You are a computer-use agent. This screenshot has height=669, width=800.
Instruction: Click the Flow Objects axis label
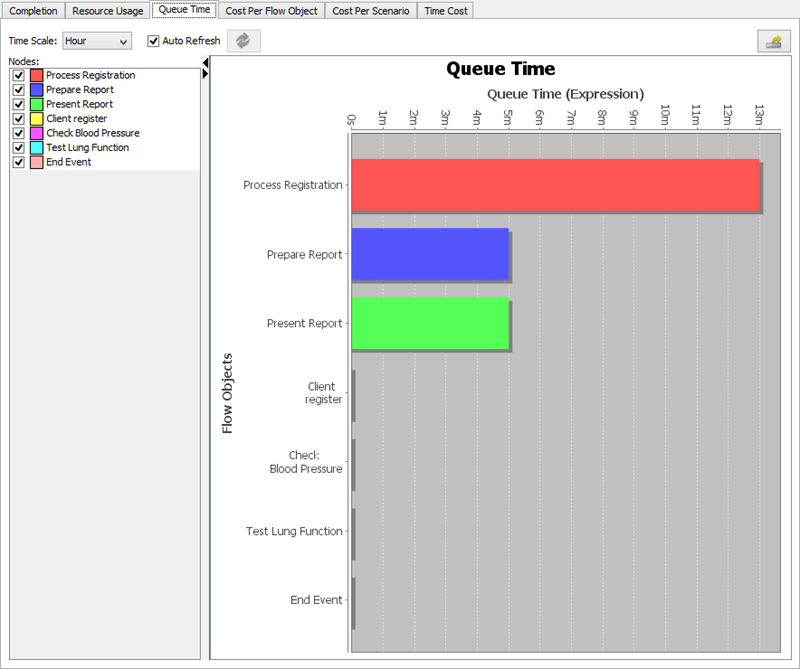point(227,393)
